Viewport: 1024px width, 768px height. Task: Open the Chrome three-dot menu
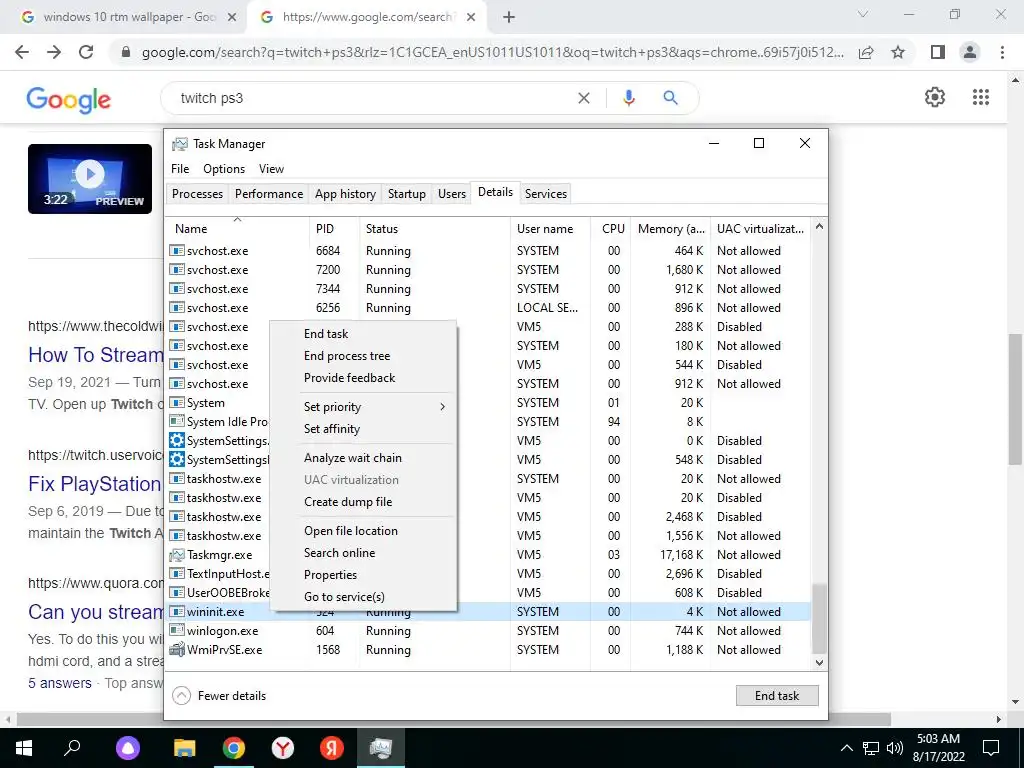[x=1002, y=52]
